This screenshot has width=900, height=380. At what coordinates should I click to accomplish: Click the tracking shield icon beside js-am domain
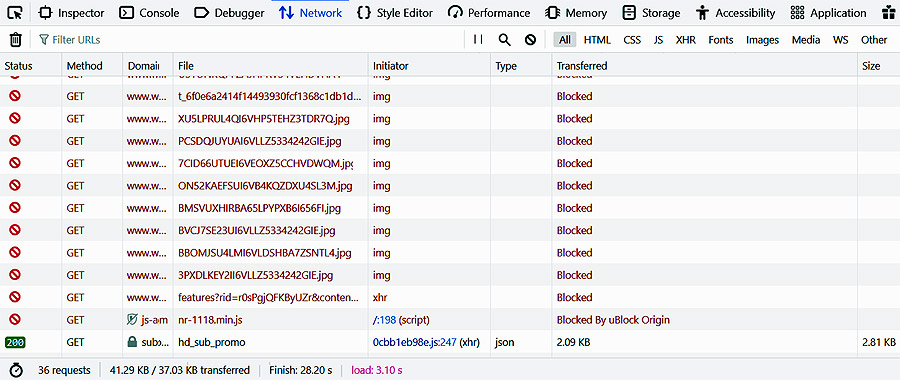click(132, 320)
